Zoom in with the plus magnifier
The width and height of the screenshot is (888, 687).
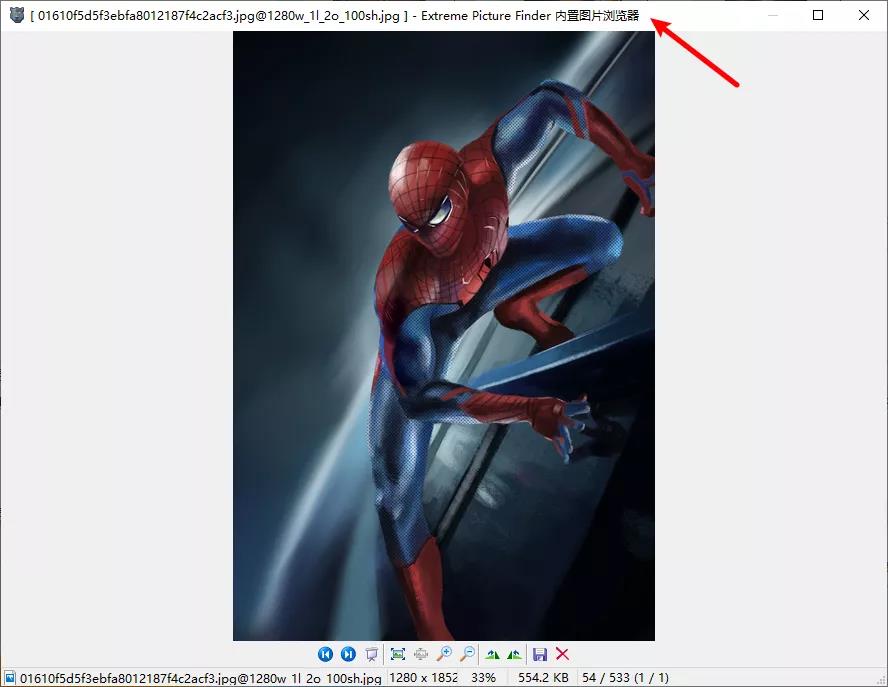(445, 654)
